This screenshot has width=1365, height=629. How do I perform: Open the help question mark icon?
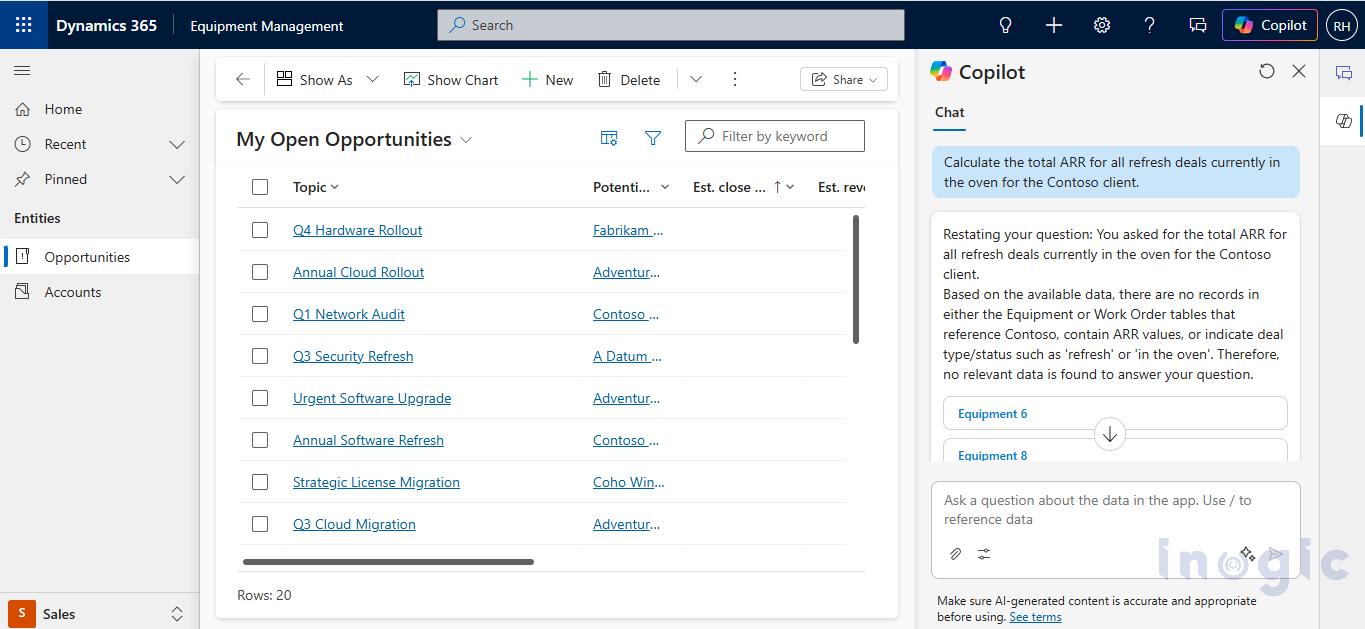pyautogui.click(x=1150, y=25)
